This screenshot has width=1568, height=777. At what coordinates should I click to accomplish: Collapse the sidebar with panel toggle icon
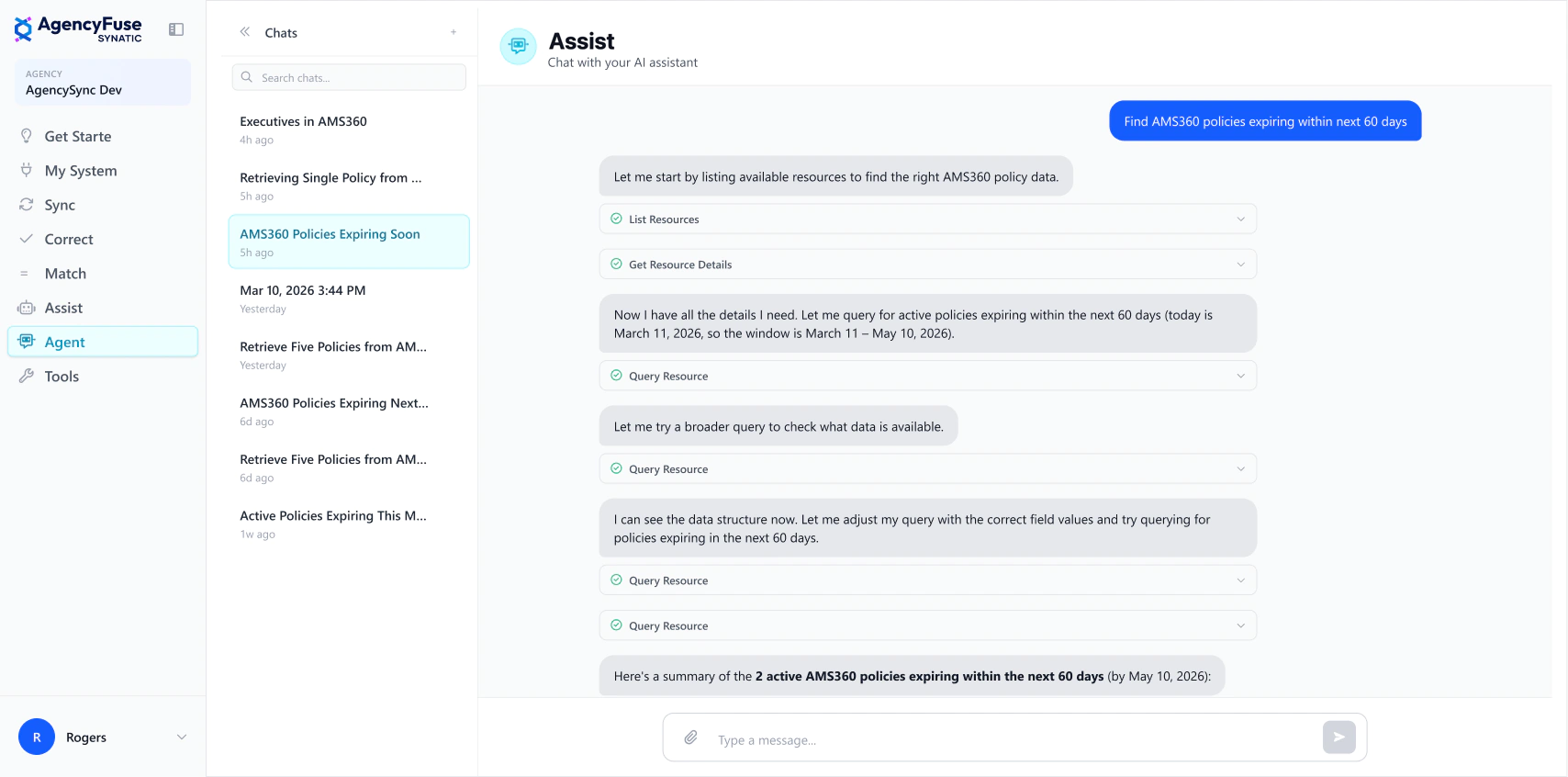[x=176, y=29]
